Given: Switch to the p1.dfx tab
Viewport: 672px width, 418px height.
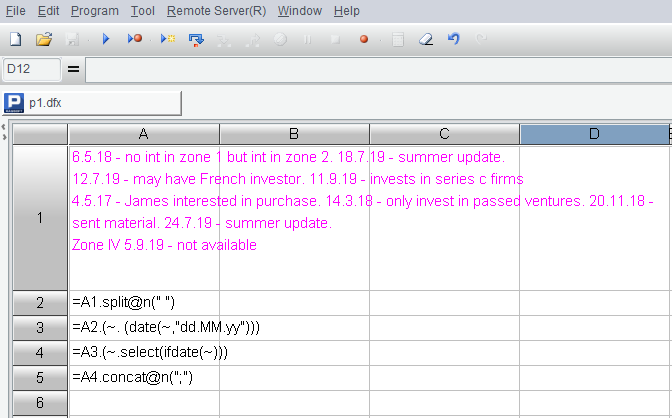Looking at the screenshot, I should point(90,103).
